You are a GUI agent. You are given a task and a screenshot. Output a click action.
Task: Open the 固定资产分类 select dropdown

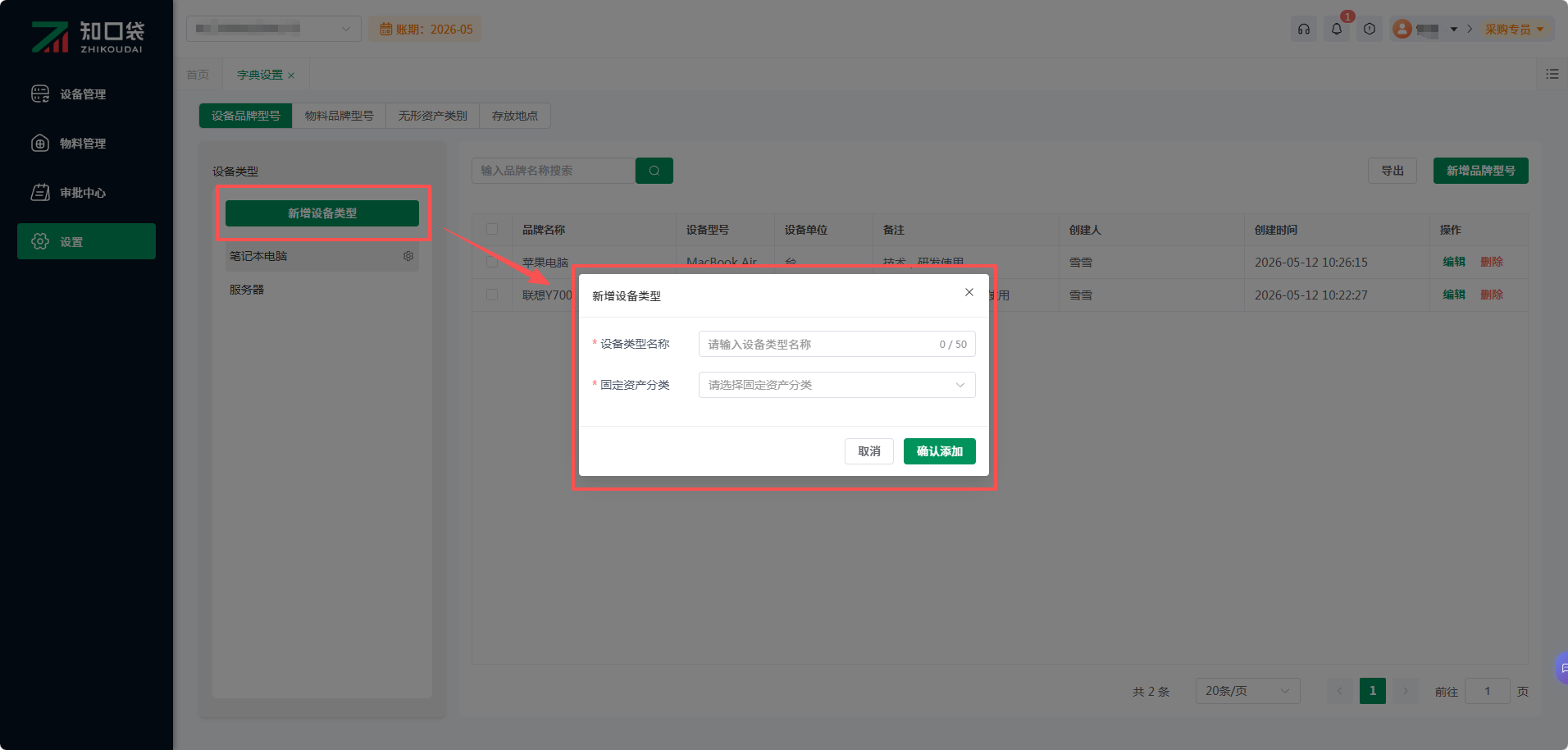point(836,385)
